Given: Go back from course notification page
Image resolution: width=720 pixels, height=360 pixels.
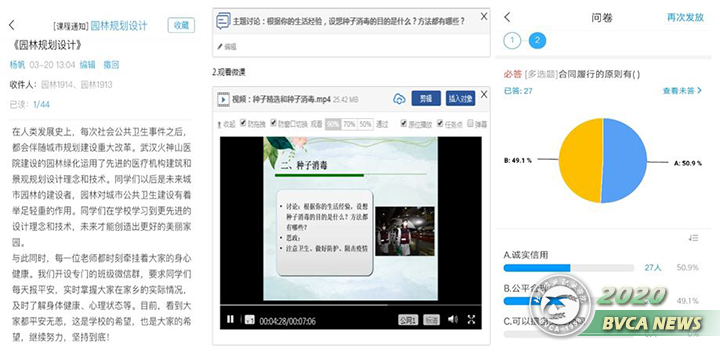Looking at the screenshot, I should 12,25.
